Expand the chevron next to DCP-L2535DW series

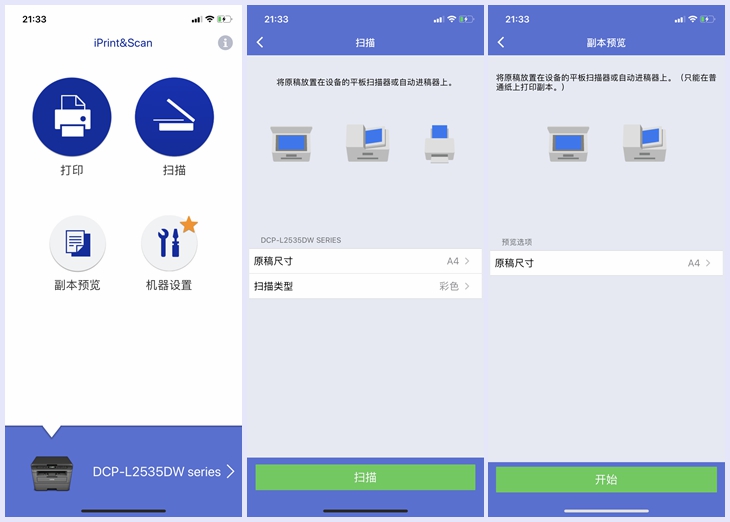(x=230, y=472)
